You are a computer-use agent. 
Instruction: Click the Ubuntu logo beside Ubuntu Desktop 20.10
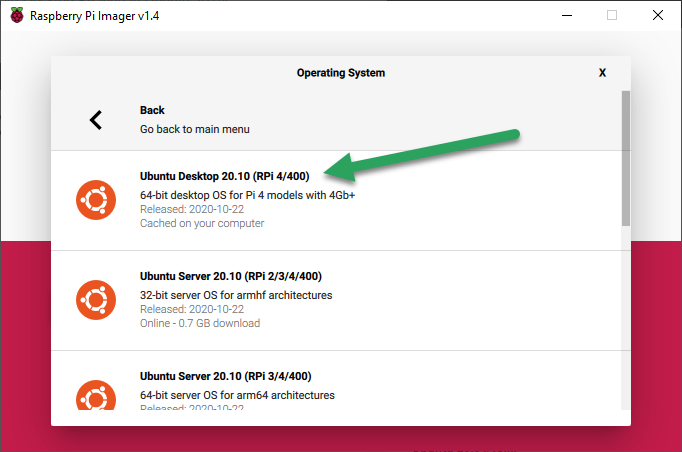(96, 200)
